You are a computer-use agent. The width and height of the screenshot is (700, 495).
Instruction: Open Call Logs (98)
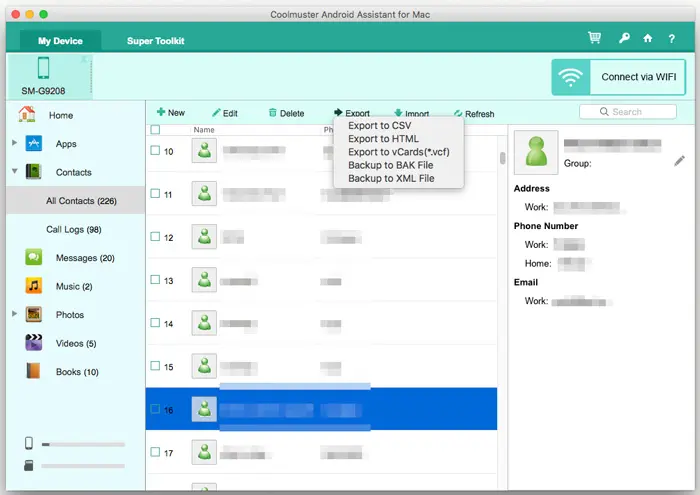74,229
